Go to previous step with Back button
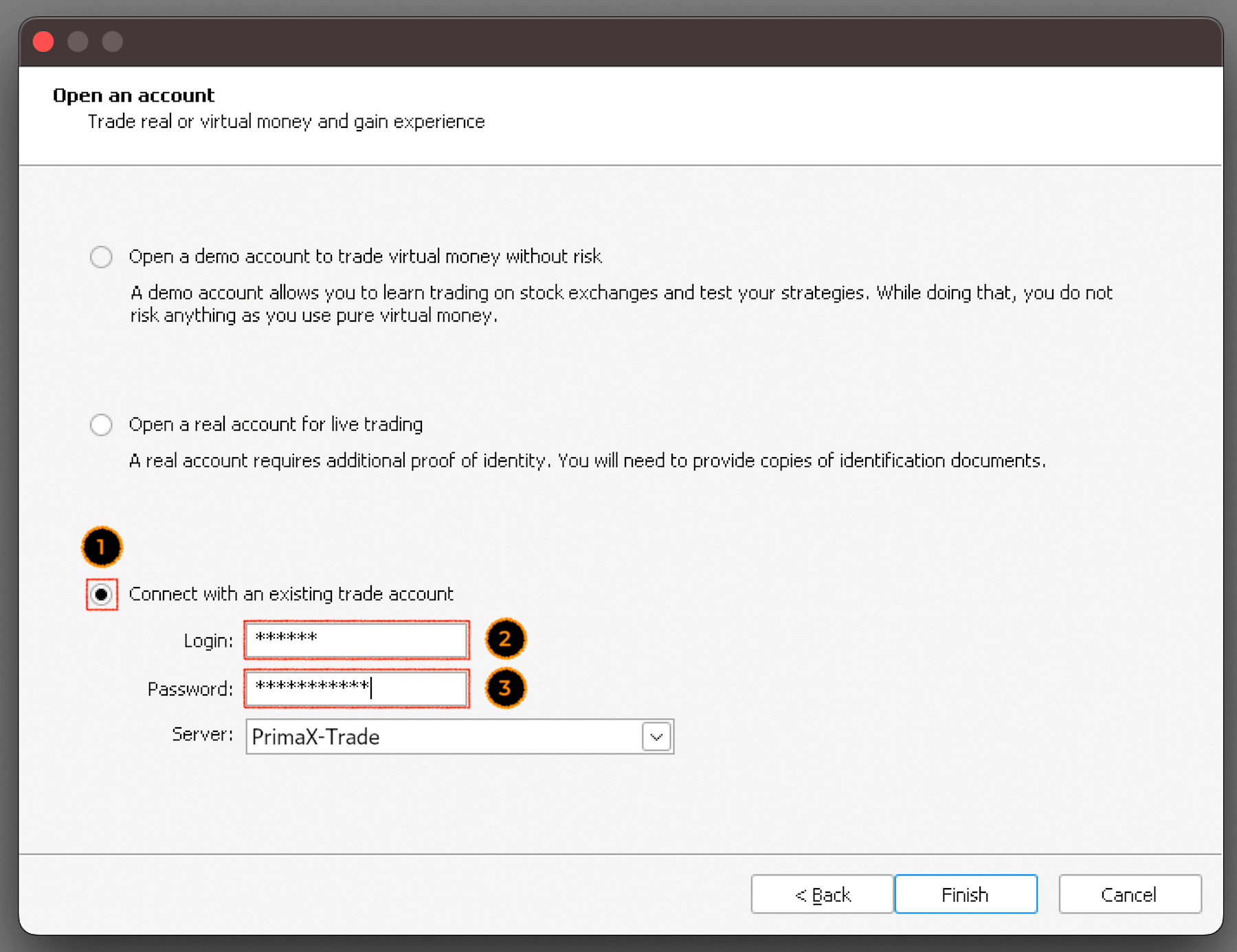 coord(822,894)
